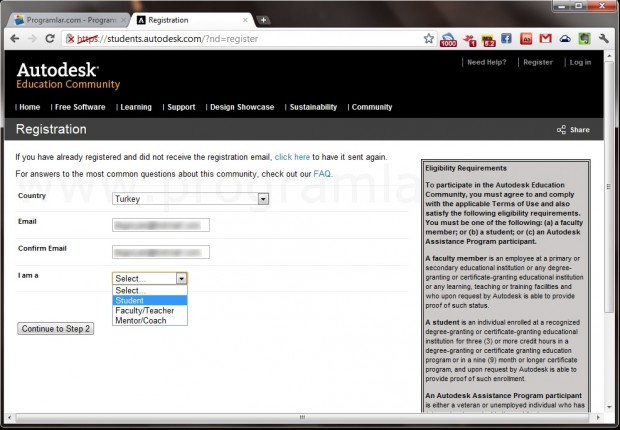Open the Home menu item
Viewport: 620px width, 430px height.
coord(30,107)
